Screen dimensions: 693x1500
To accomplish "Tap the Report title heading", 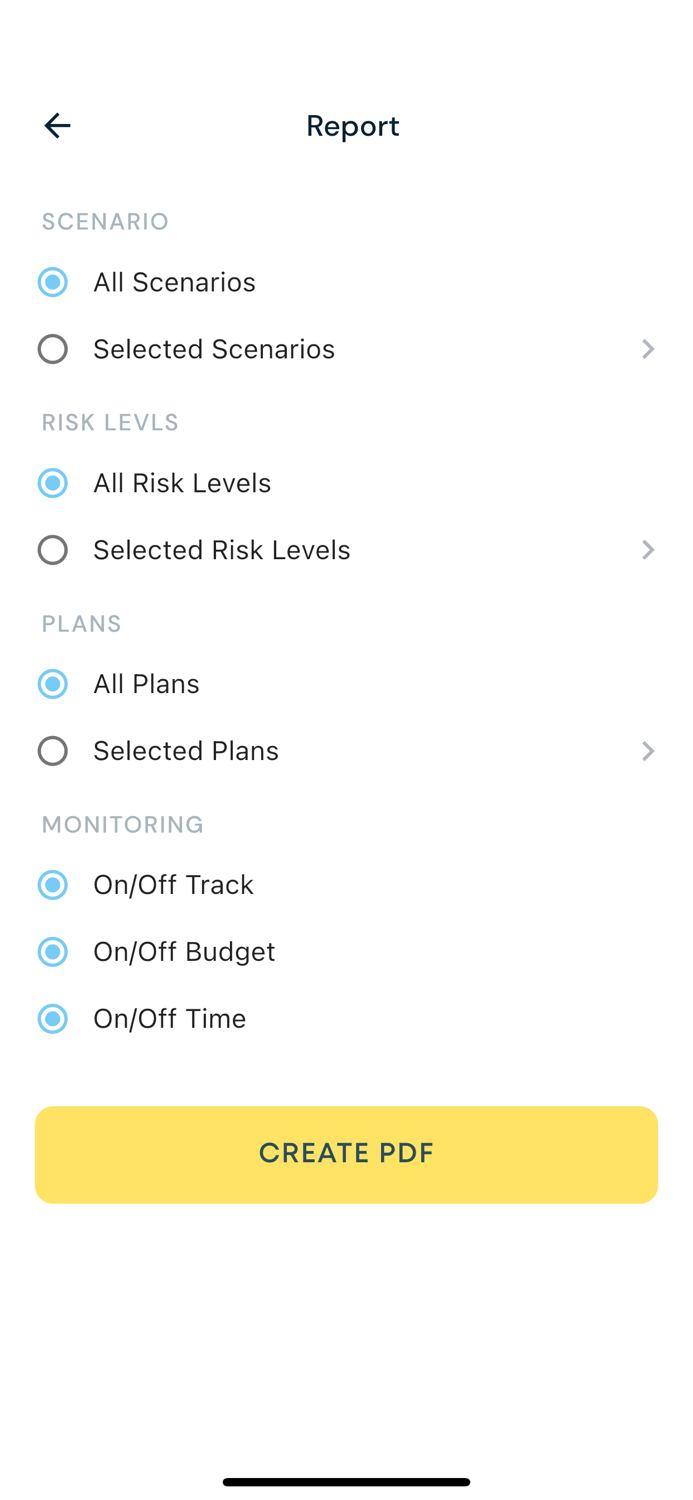I will [352, 125].
